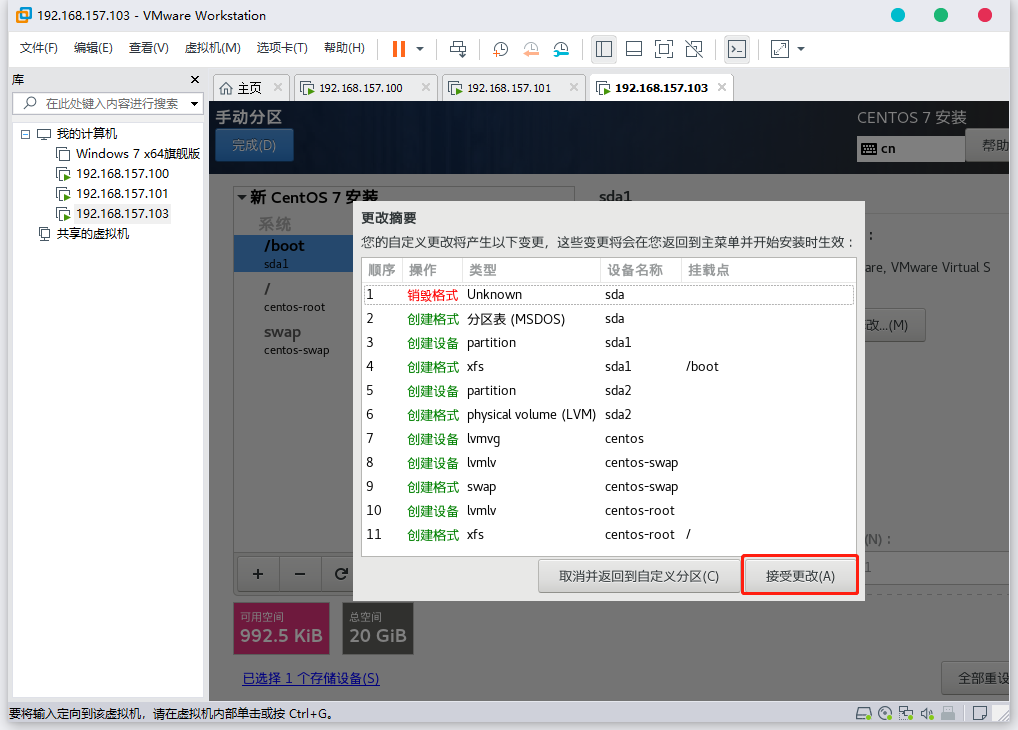1018x730 pixels.
Task: Take a snapshot of this virtual machine
Action: click(x=500, y=49)
